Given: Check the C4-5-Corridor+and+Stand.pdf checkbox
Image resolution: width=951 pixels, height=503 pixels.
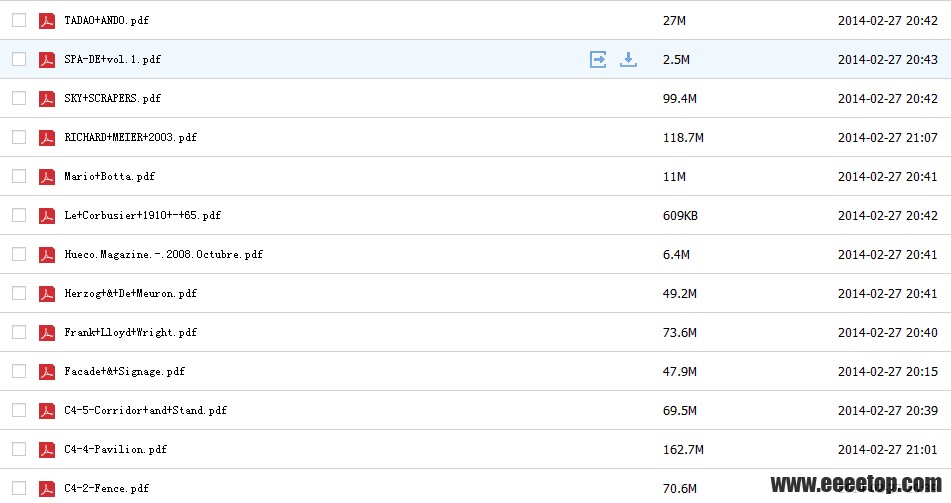Looking at the screenshot, I should pyautogui.click(x=19, y=410).
